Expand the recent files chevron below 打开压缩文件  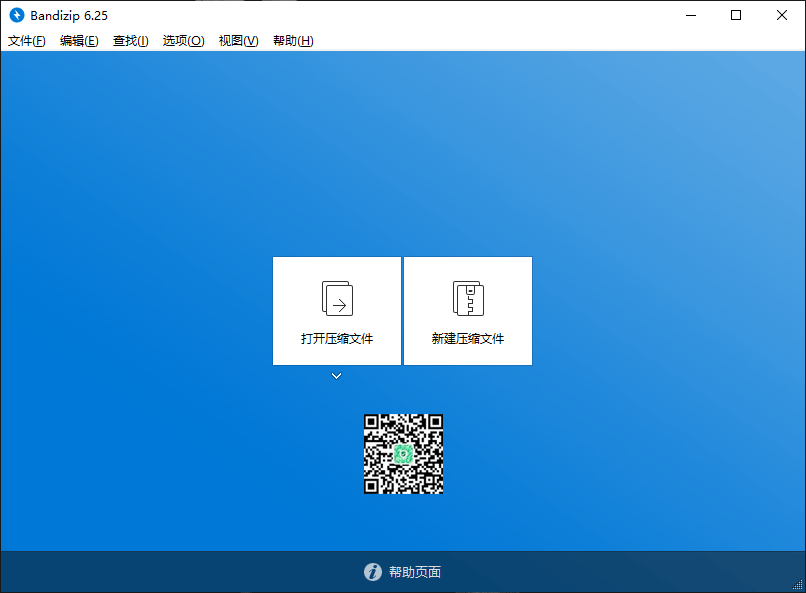coord(336,376)
